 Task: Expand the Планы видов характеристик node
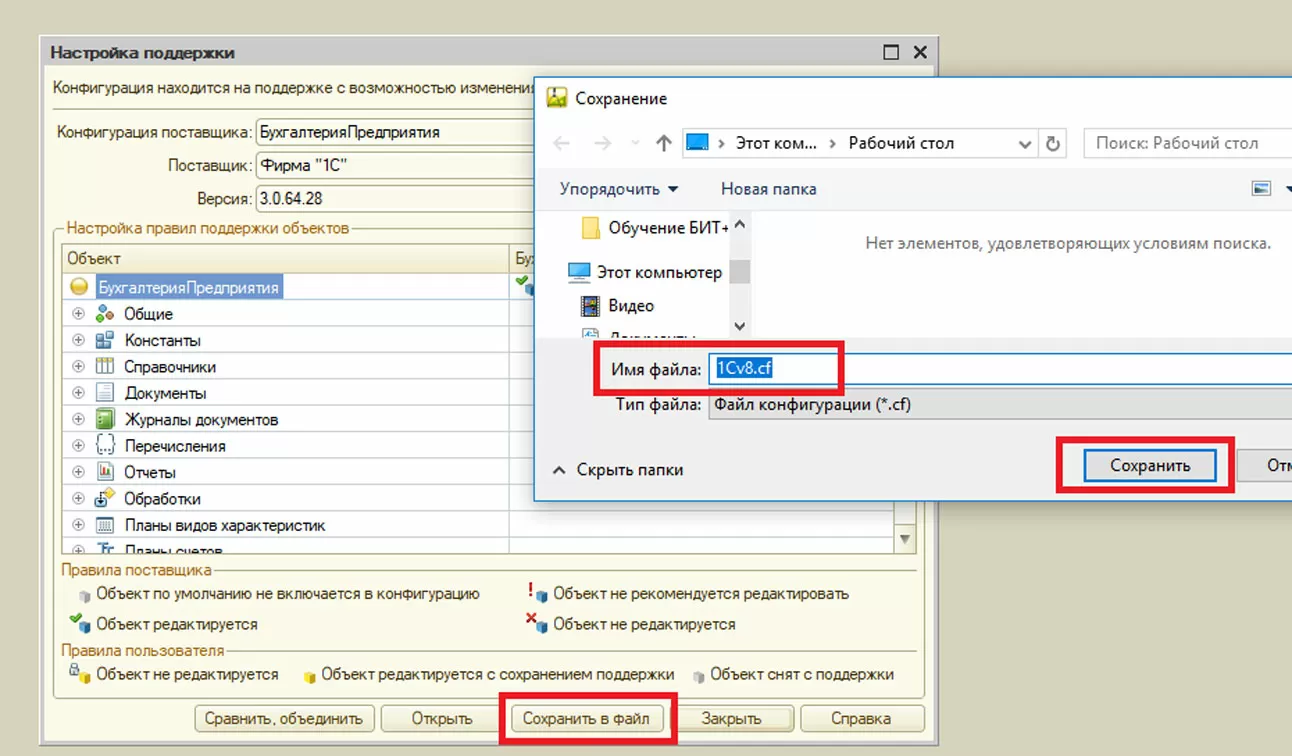click(x=79, y=525)
